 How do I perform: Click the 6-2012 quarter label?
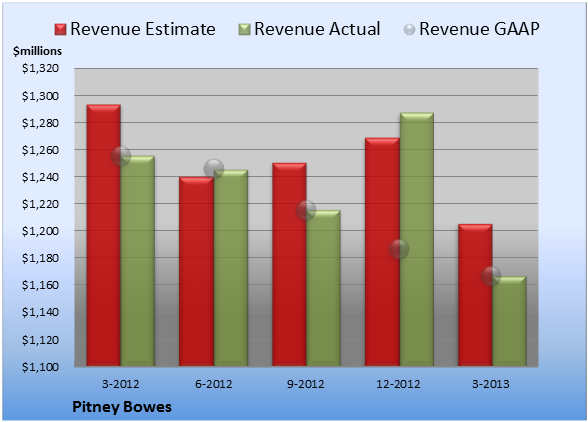213,384
